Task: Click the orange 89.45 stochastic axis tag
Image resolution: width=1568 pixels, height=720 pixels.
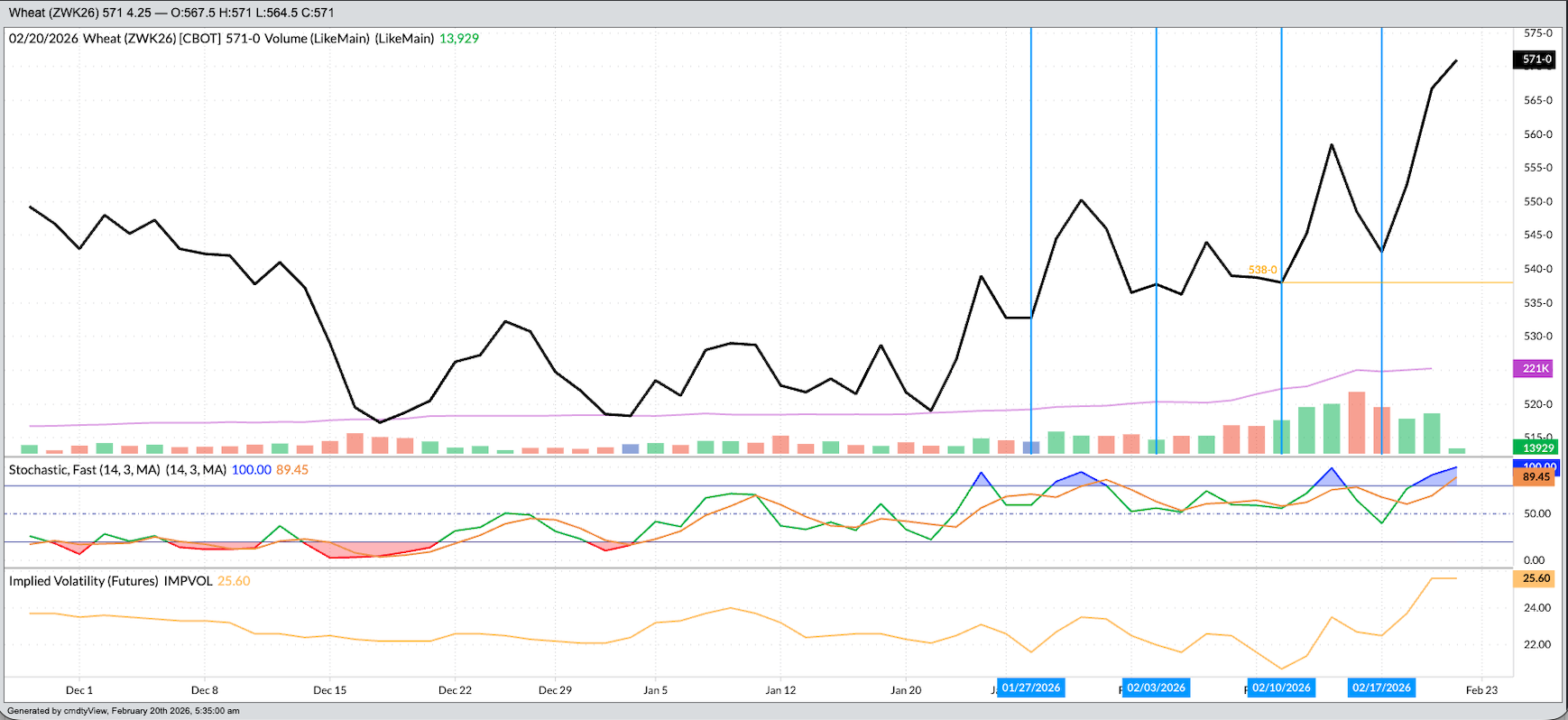Action: pos(1536,477)
